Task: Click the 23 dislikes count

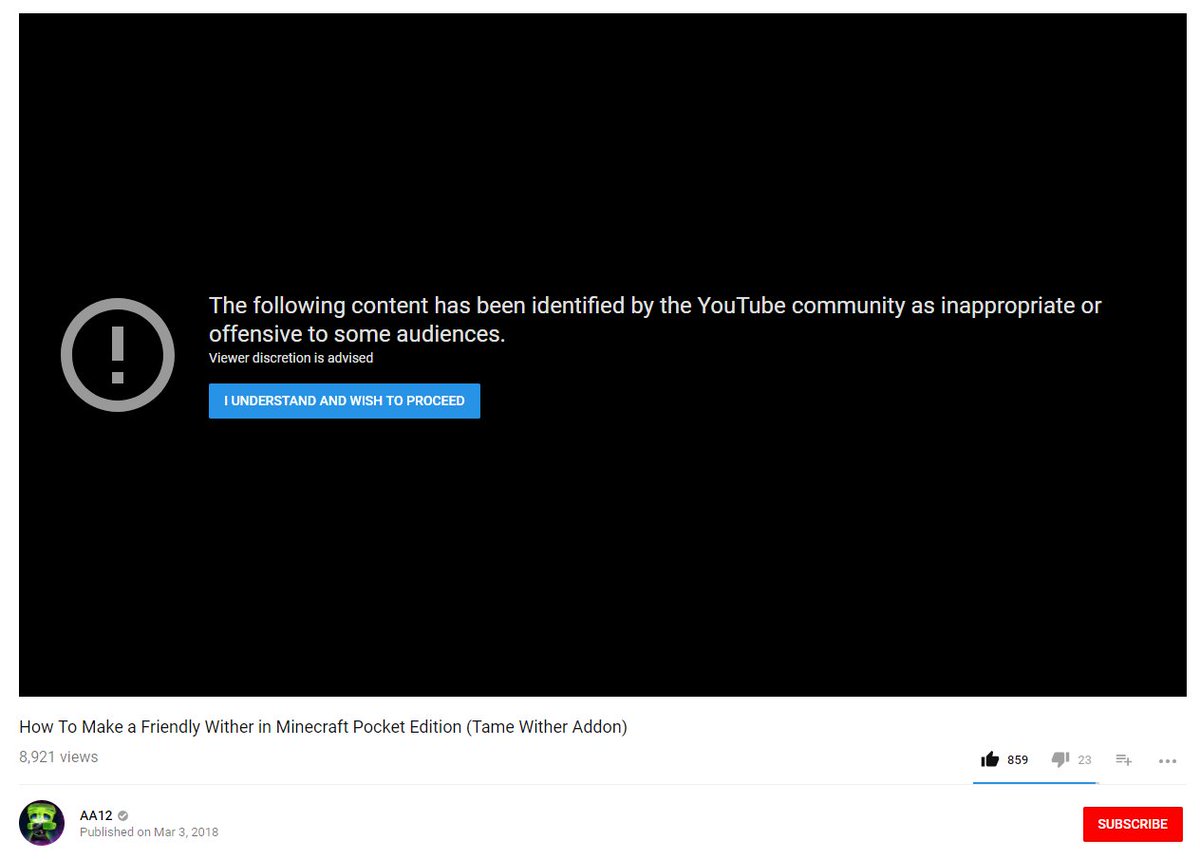Action: click(1084, 760)
